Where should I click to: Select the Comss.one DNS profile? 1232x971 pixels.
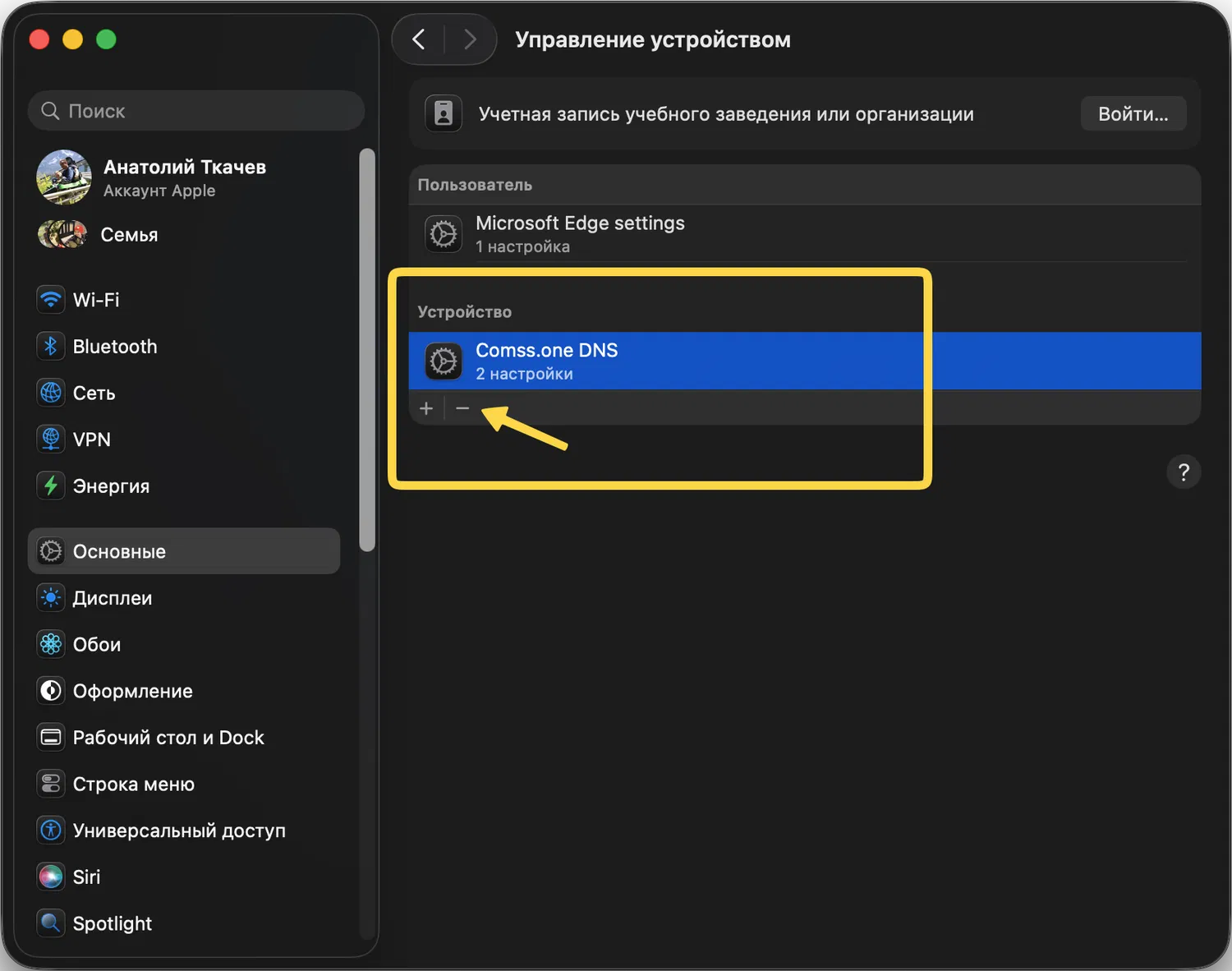[x=546, y=361]
